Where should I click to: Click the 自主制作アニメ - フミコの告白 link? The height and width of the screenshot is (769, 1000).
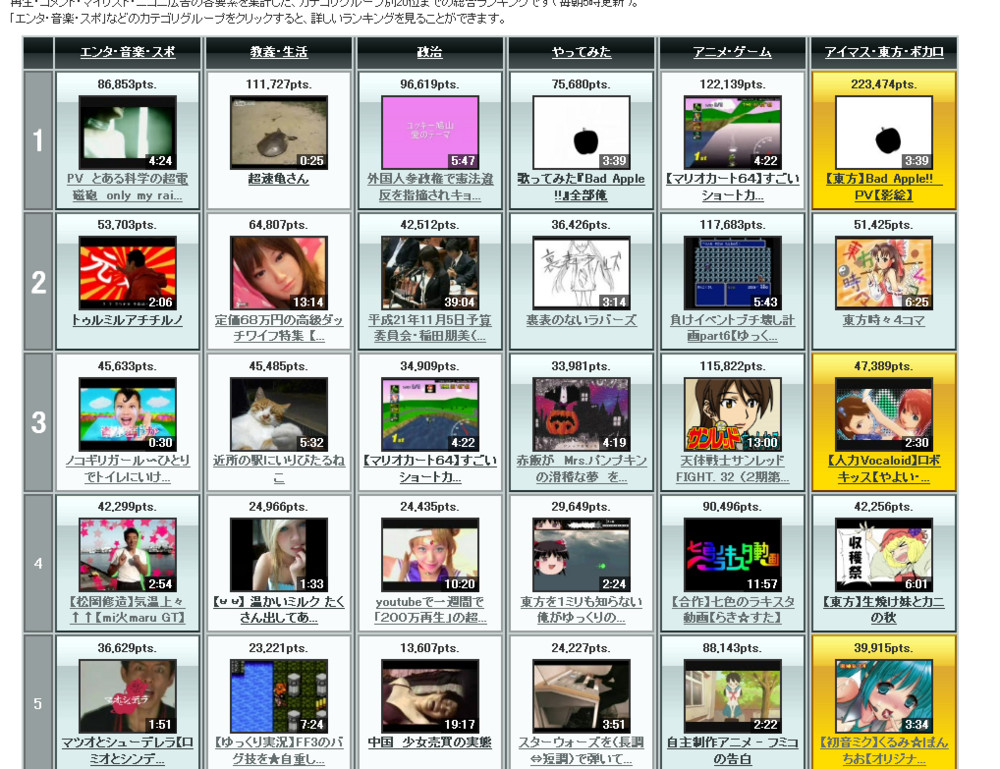pos(732,751)
